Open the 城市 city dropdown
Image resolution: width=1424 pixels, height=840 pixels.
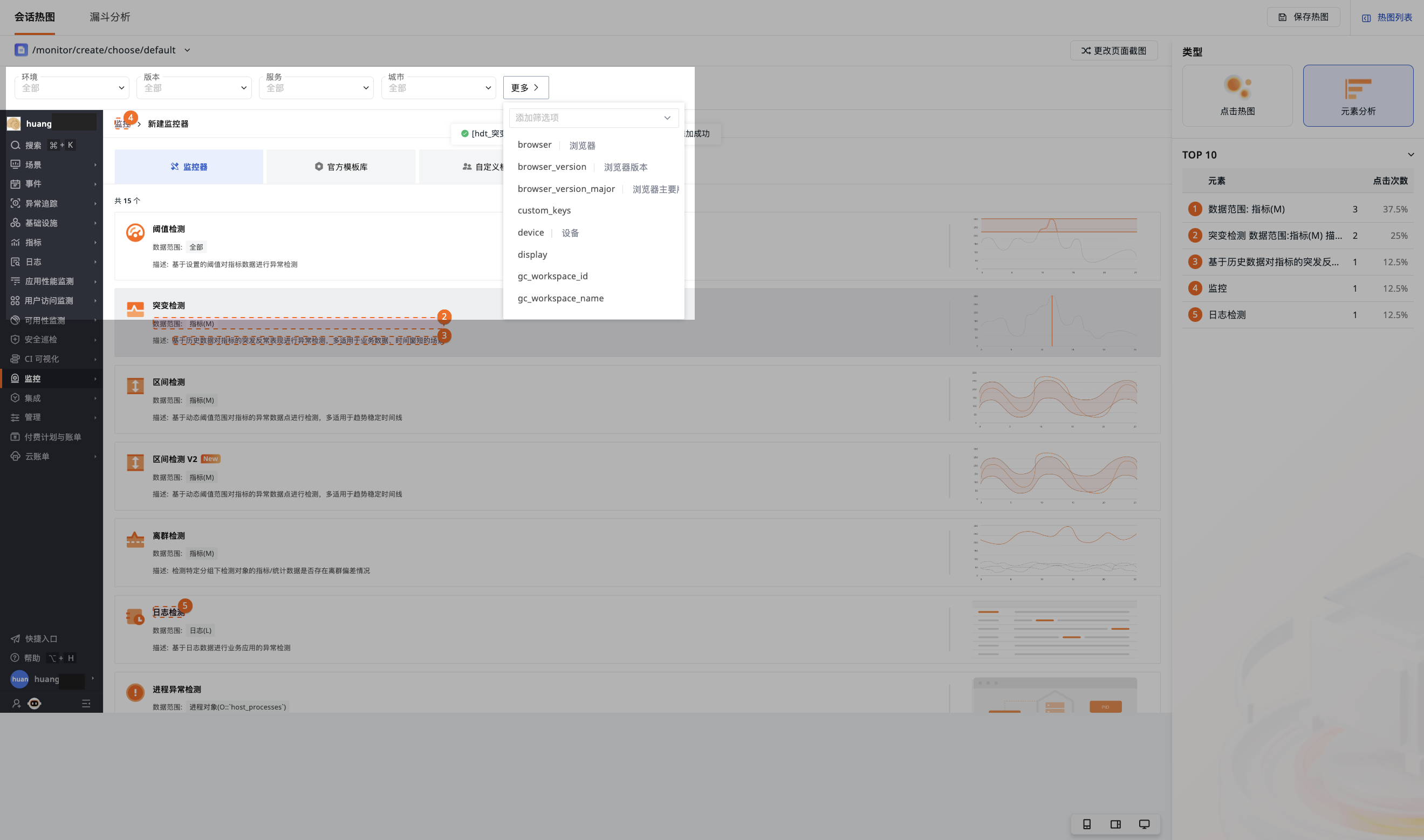coord(439,88)
